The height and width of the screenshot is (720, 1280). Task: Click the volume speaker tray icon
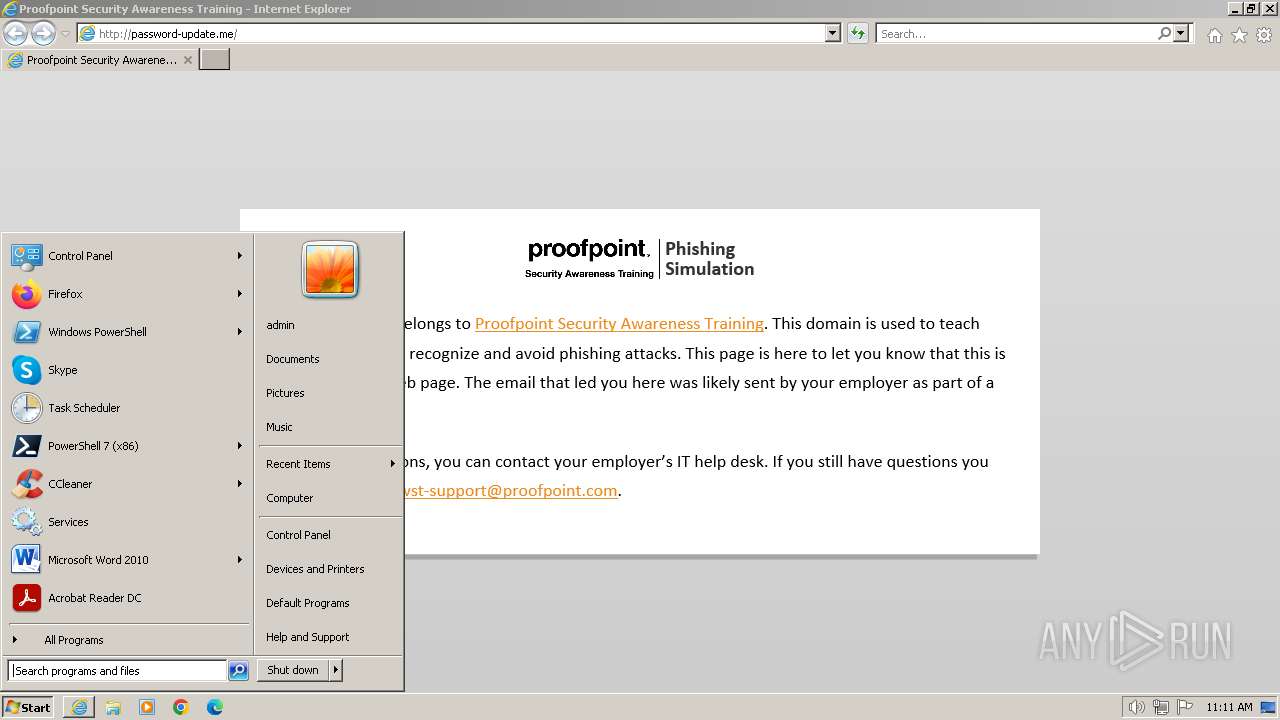click(x=1137, y=707)
